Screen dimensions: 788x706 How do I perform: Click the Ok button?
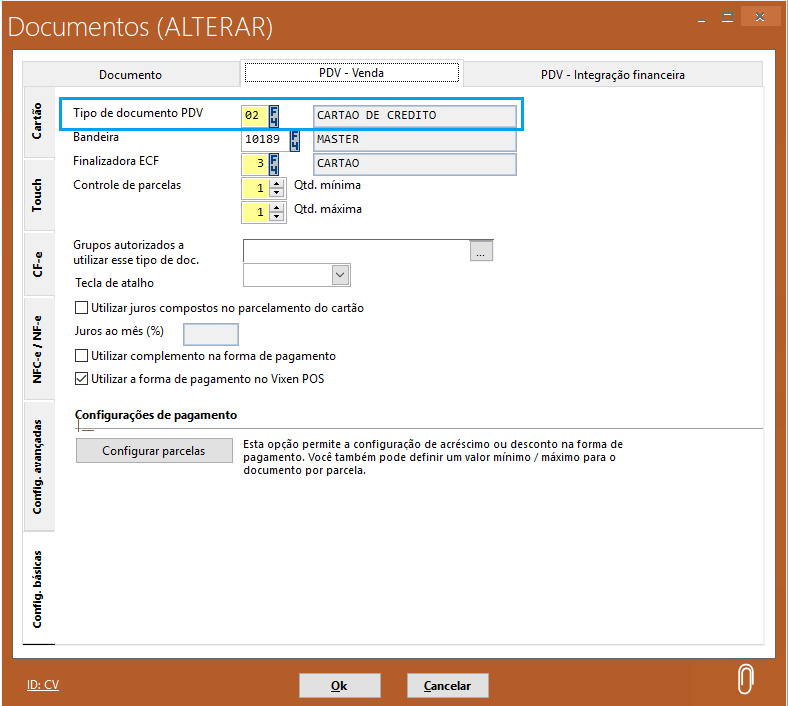(340, 685)
